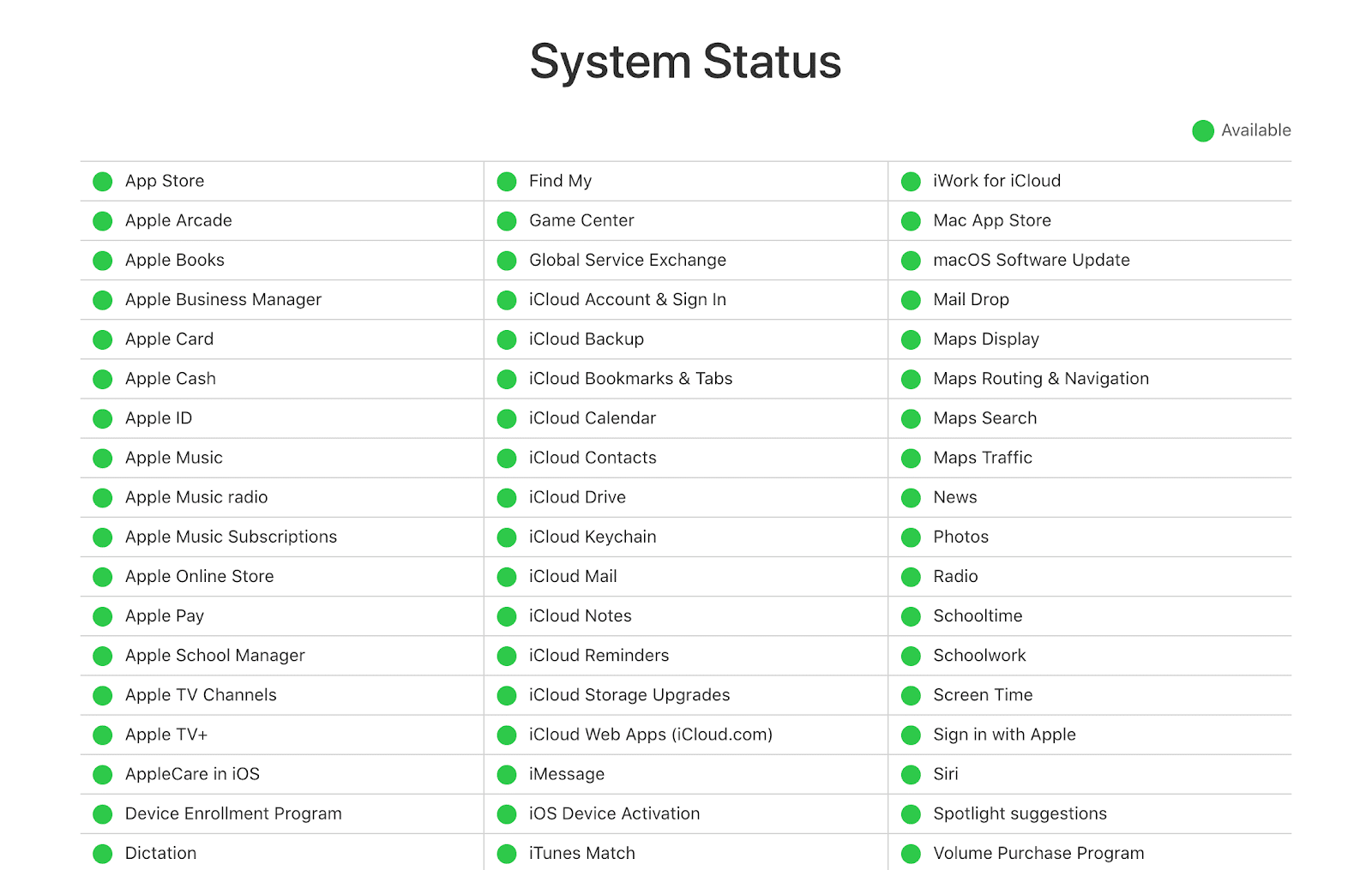
Task: Click the System Status page heading
Action: pos(685,62)
